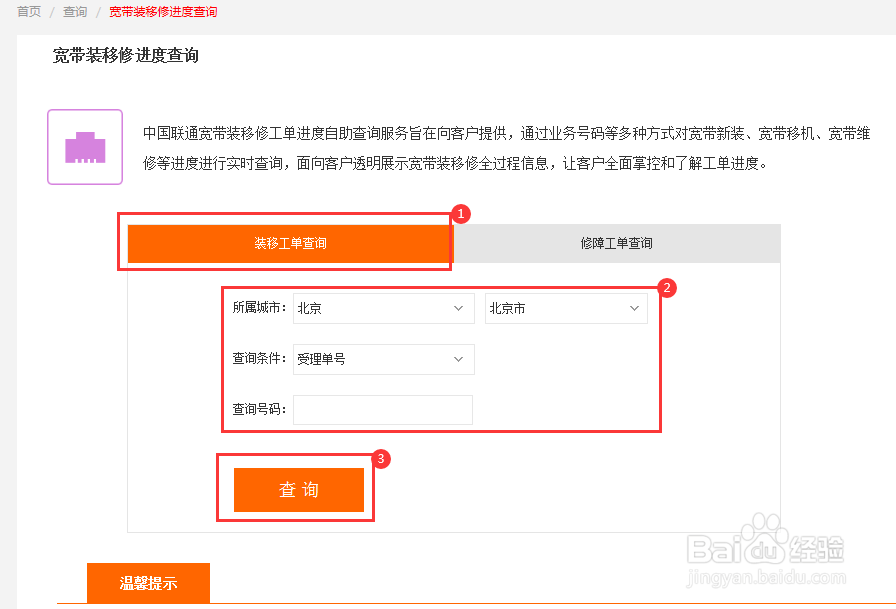
Task: Click the page title 宽带装移修进度查询
Action: pos(127,57)
